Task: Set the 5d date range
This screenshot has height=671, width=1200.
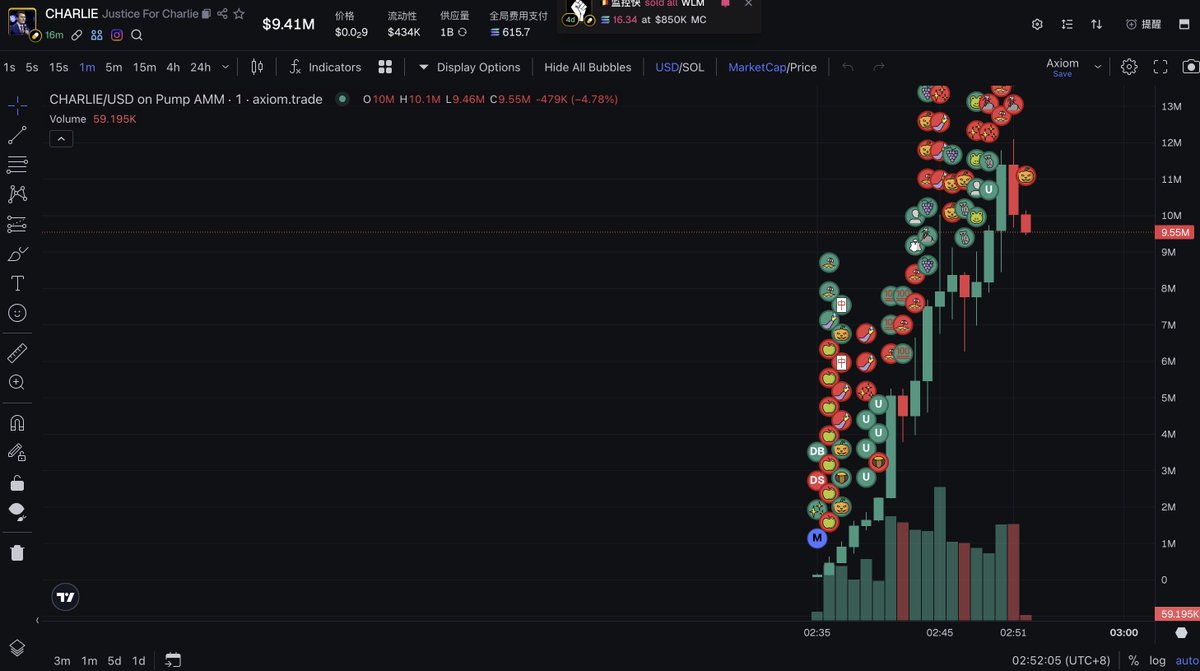Action: (x=115, y=660)
